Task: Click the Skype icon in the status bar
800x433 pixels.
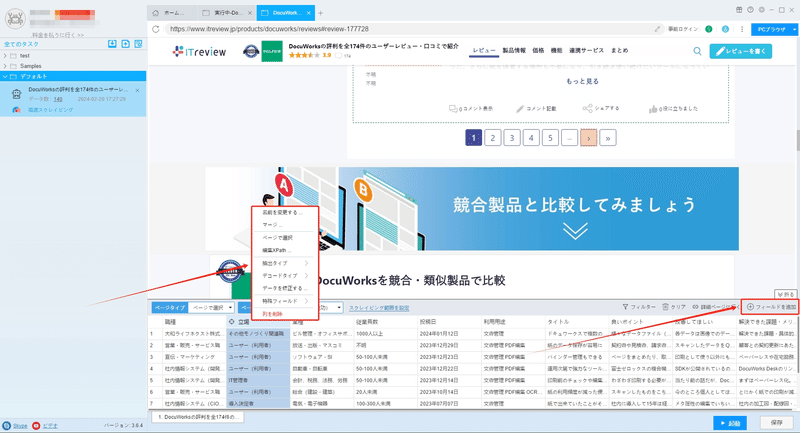Action: [7, 425]
